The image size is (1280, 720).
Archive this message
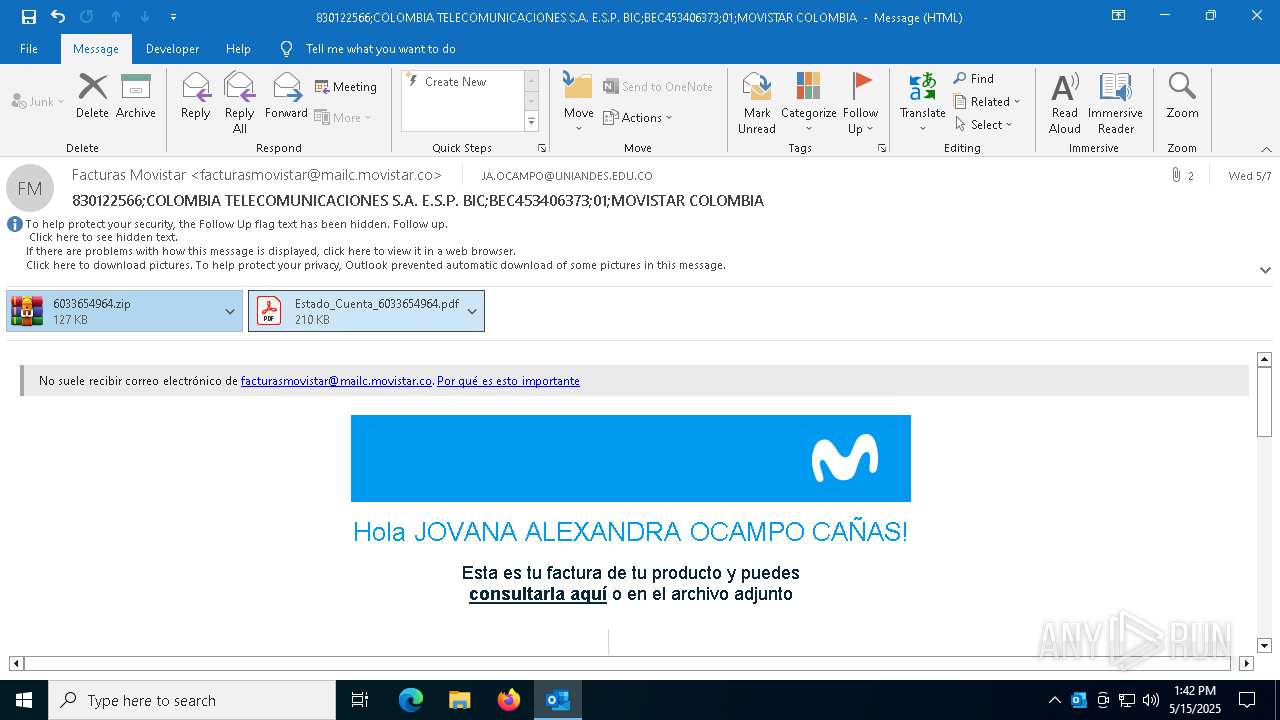136,97
